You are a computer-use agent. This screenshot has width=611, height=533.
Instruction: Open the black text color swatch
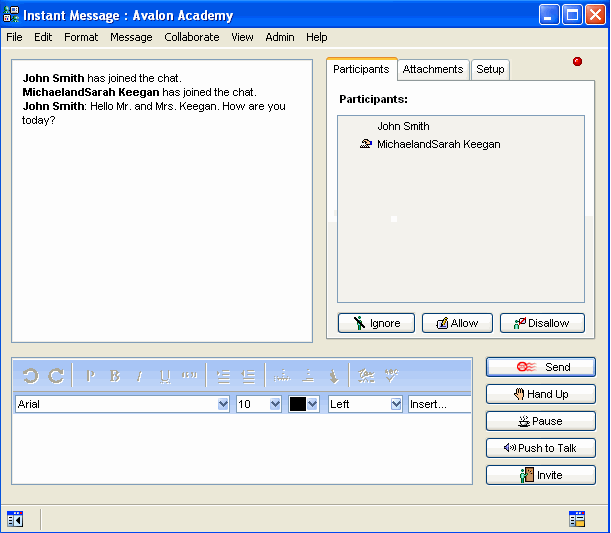pyautogui.click(x=303, y=404)
